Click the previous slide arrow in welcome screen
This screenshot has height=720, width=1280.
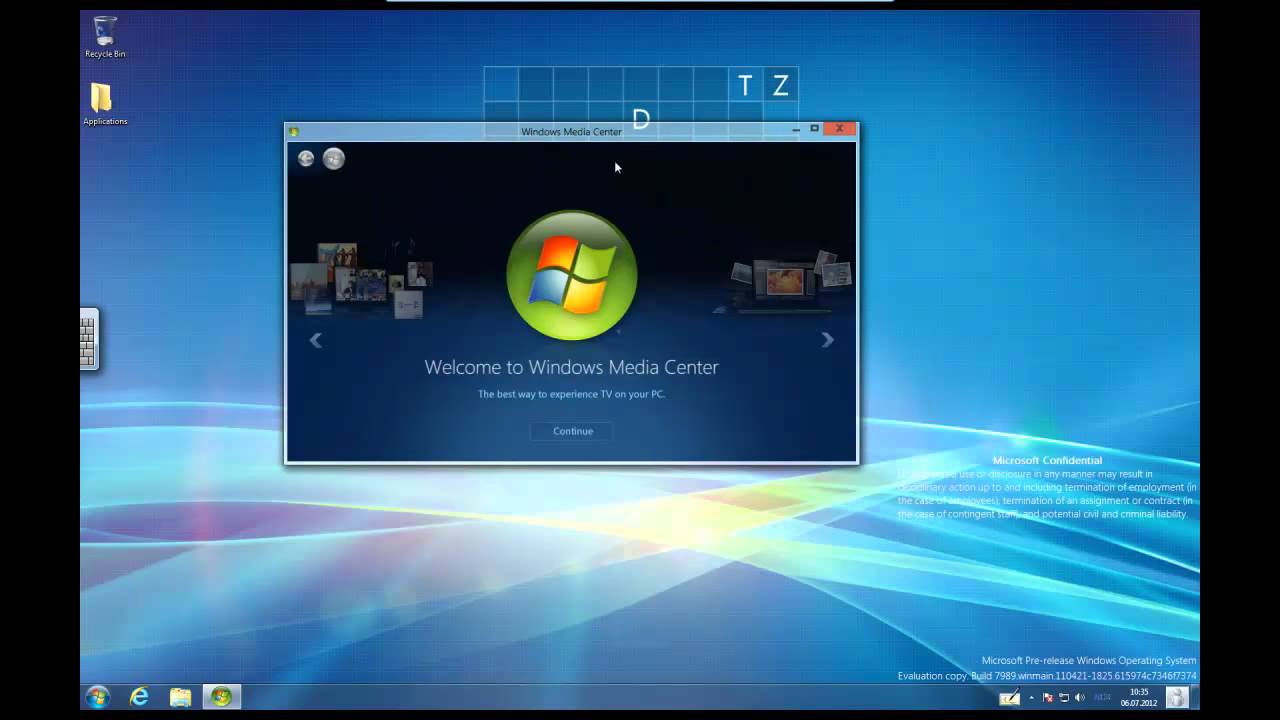(316, 340)
